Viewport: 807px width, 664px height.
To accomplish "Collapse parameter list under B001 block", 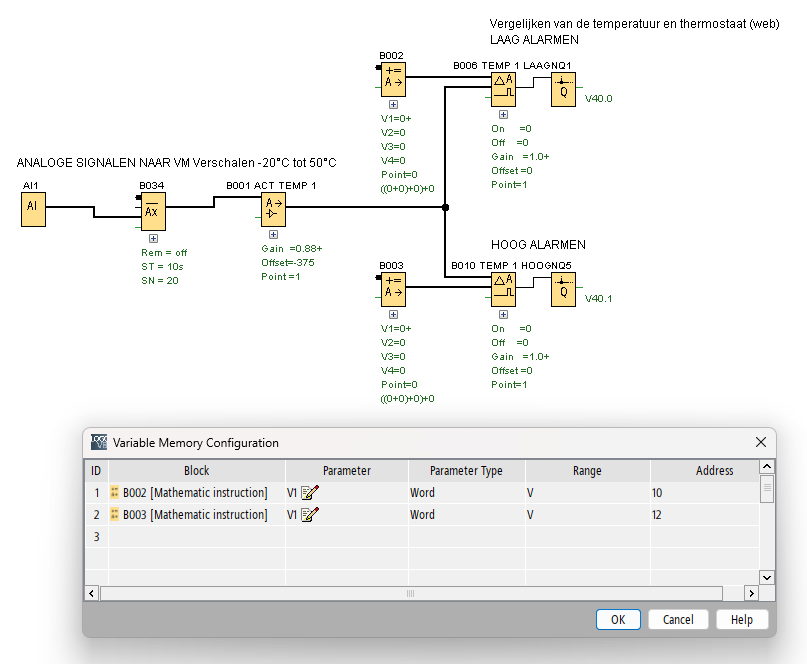I will (273, 234).
